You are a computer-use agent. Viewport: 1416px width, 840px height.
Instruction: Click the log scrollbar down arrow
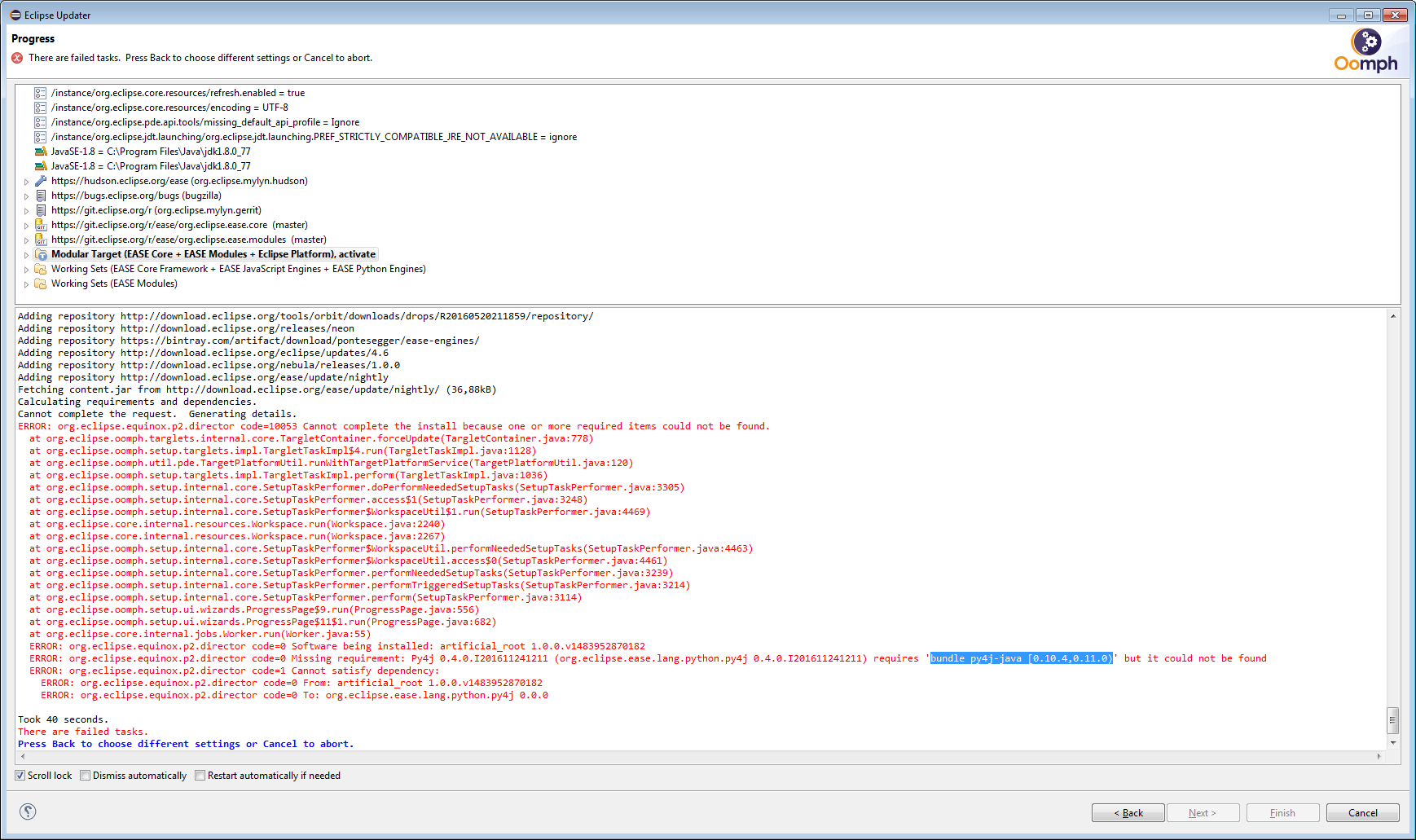1393,742
